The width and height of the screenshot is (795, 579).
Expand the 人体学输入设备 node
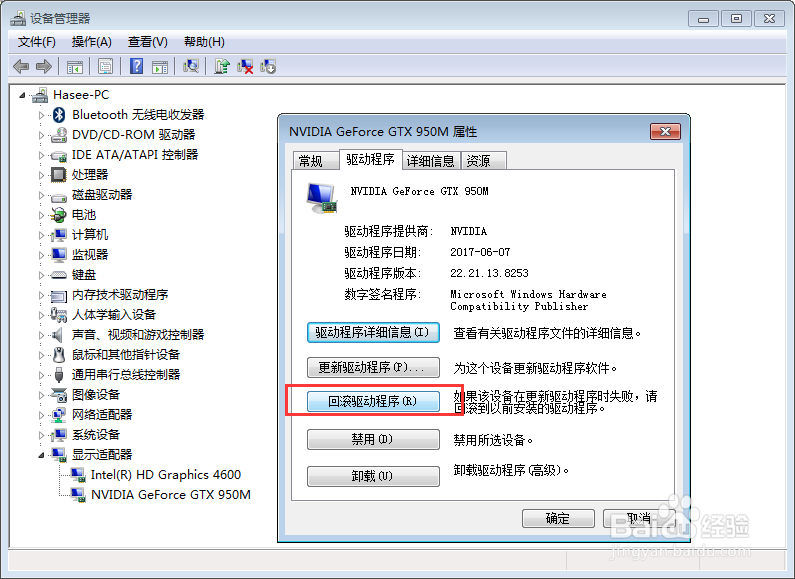(x=42, y=315)
